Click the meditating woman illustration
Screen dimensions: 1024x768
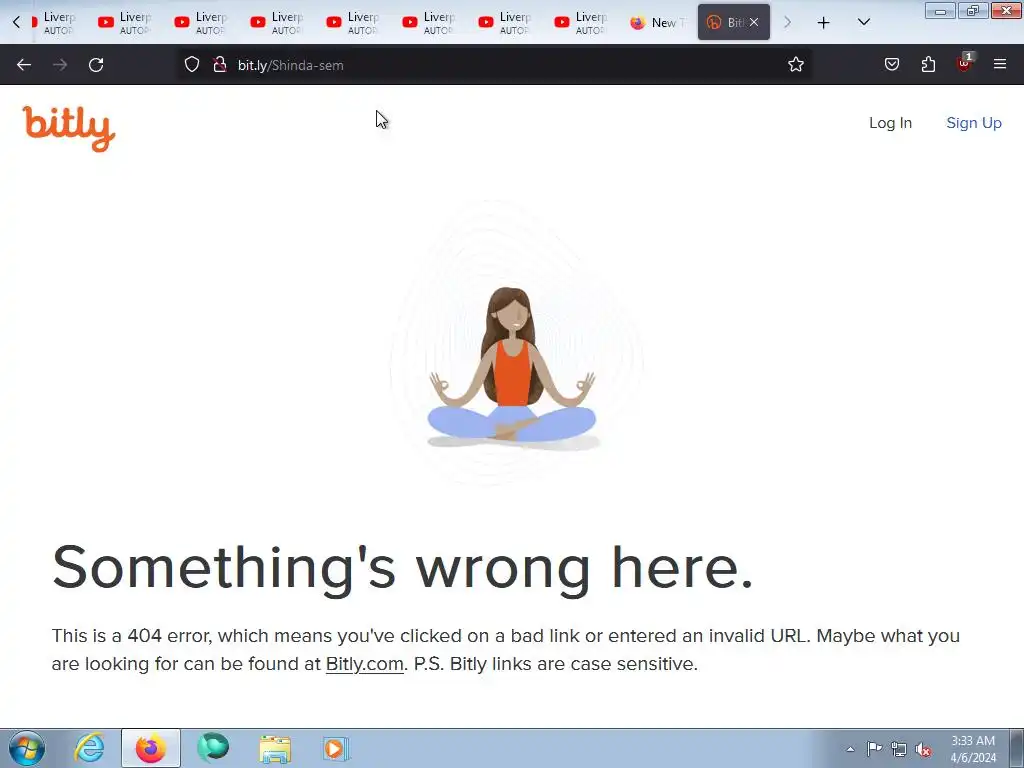tap(513, 368)
